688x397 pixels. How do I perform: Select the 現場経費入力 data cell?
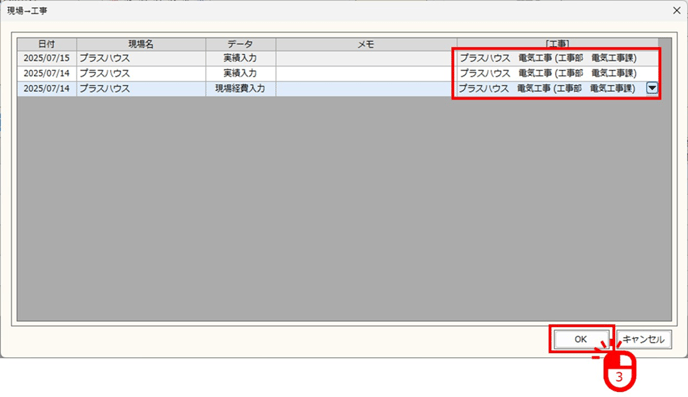[x=240, y=89]
